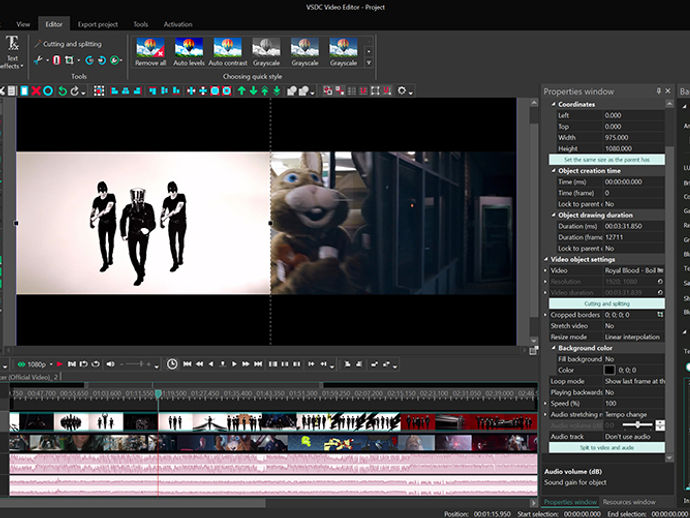Click Set the same size as parent
Viewport: 690px width, 518px height.
(x=607, y=160)
